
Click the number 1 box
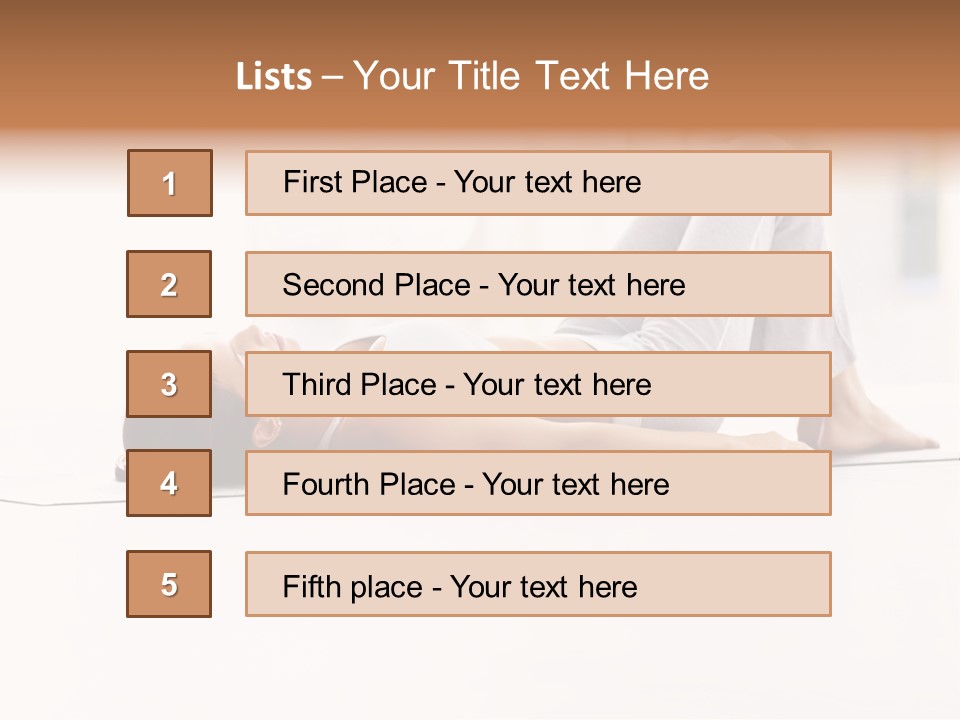170,183
